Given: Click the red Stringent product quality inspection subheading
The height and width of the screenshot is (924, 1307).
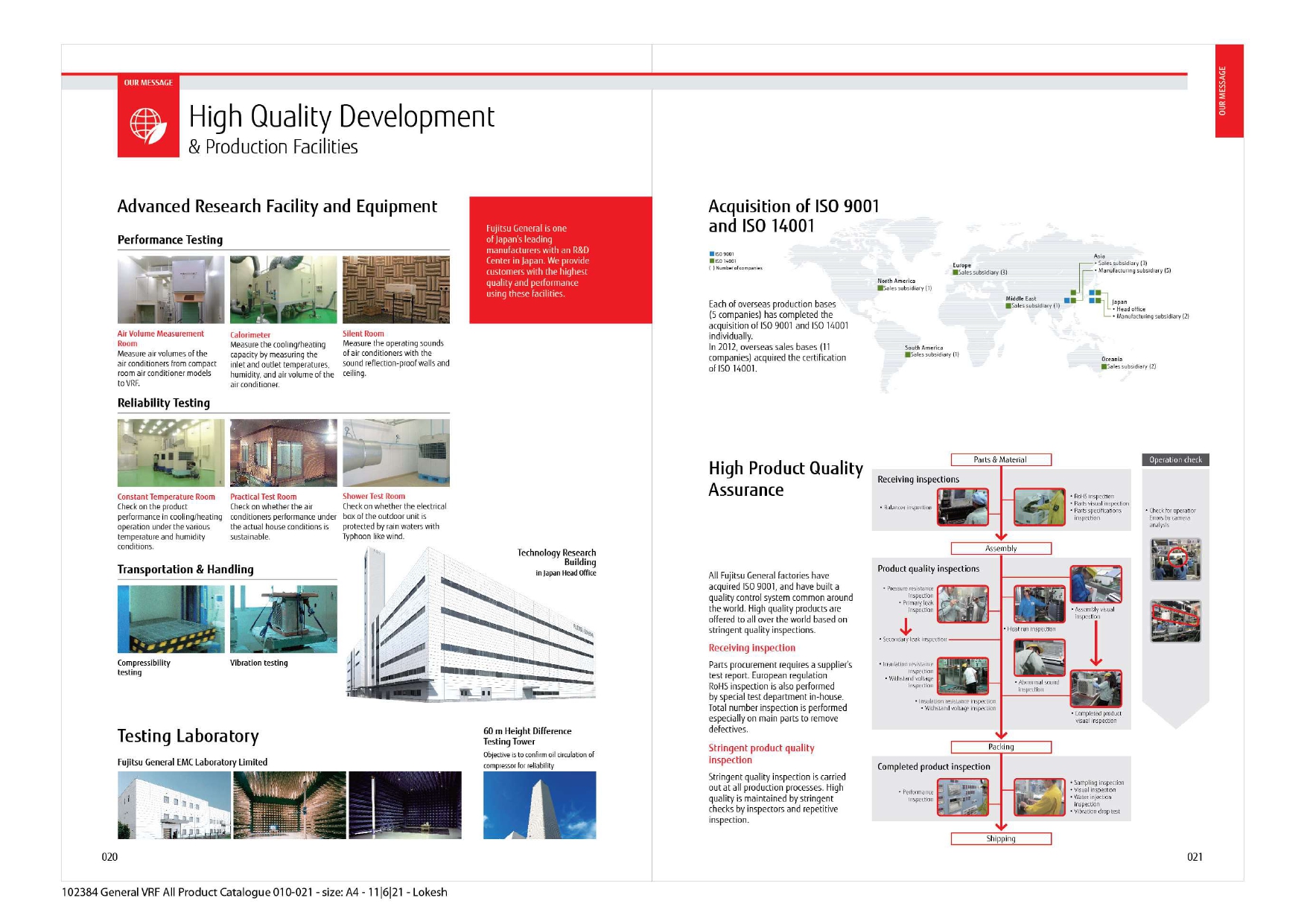Looking at the screenshot, I should click(761, 754).
